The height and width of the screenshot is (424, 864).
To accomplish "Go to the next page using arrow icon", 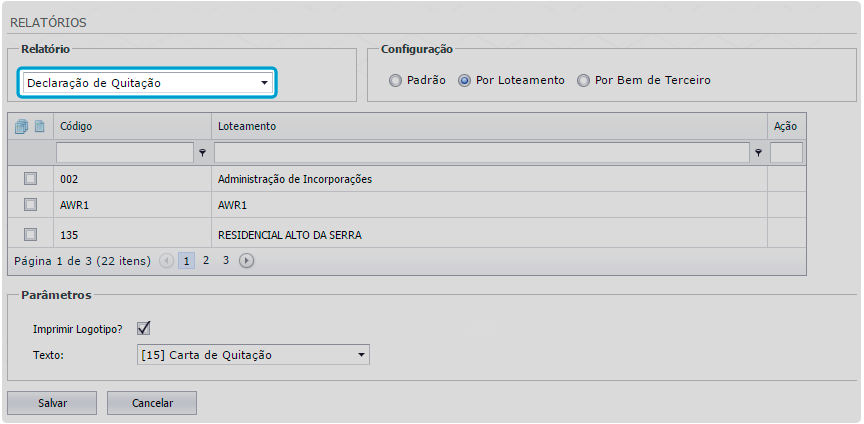I will 246,261.
